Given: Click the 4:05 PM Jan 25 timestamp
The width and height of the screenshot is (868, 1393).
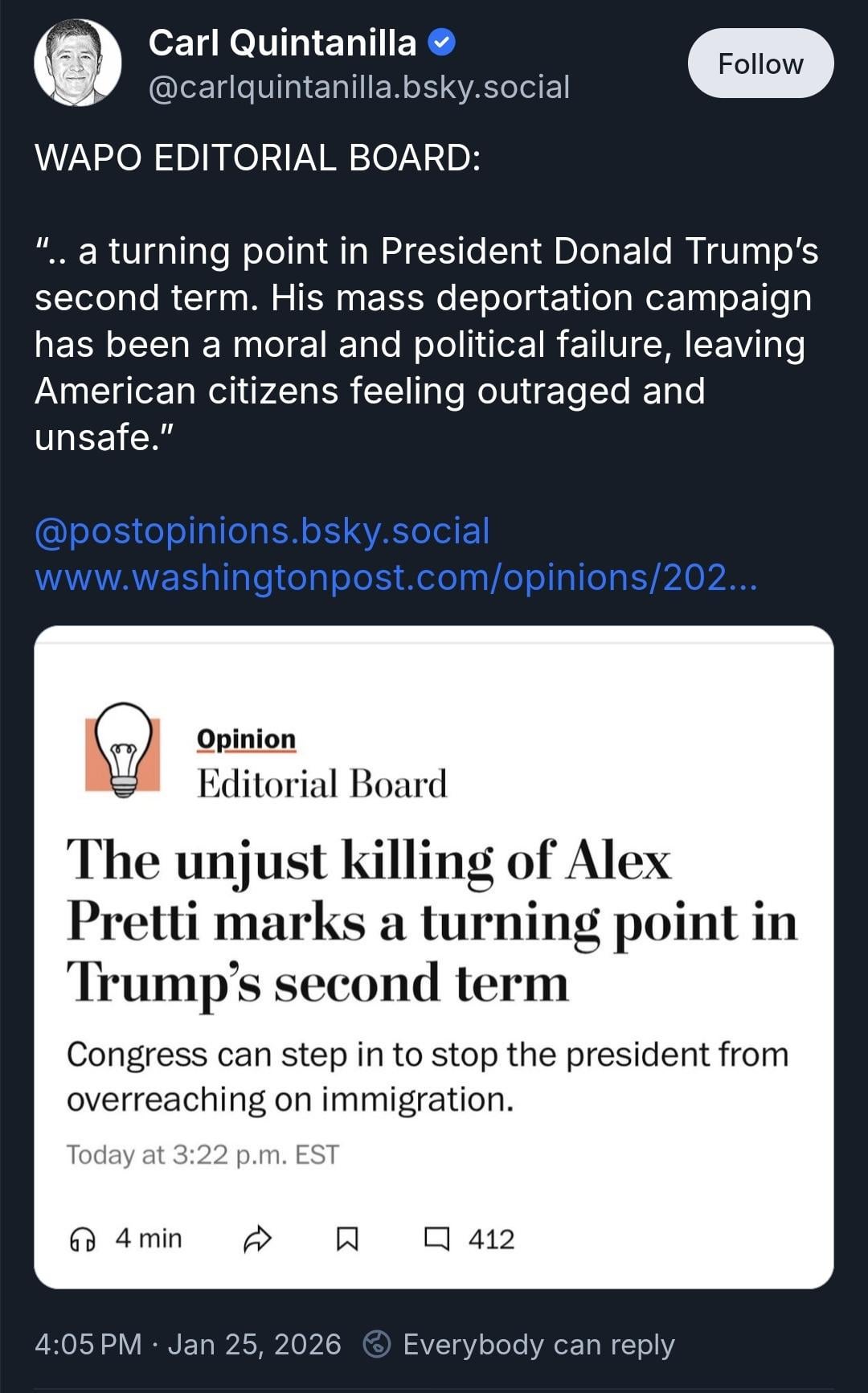Looking at the screenshot, I should point(188,1344).
